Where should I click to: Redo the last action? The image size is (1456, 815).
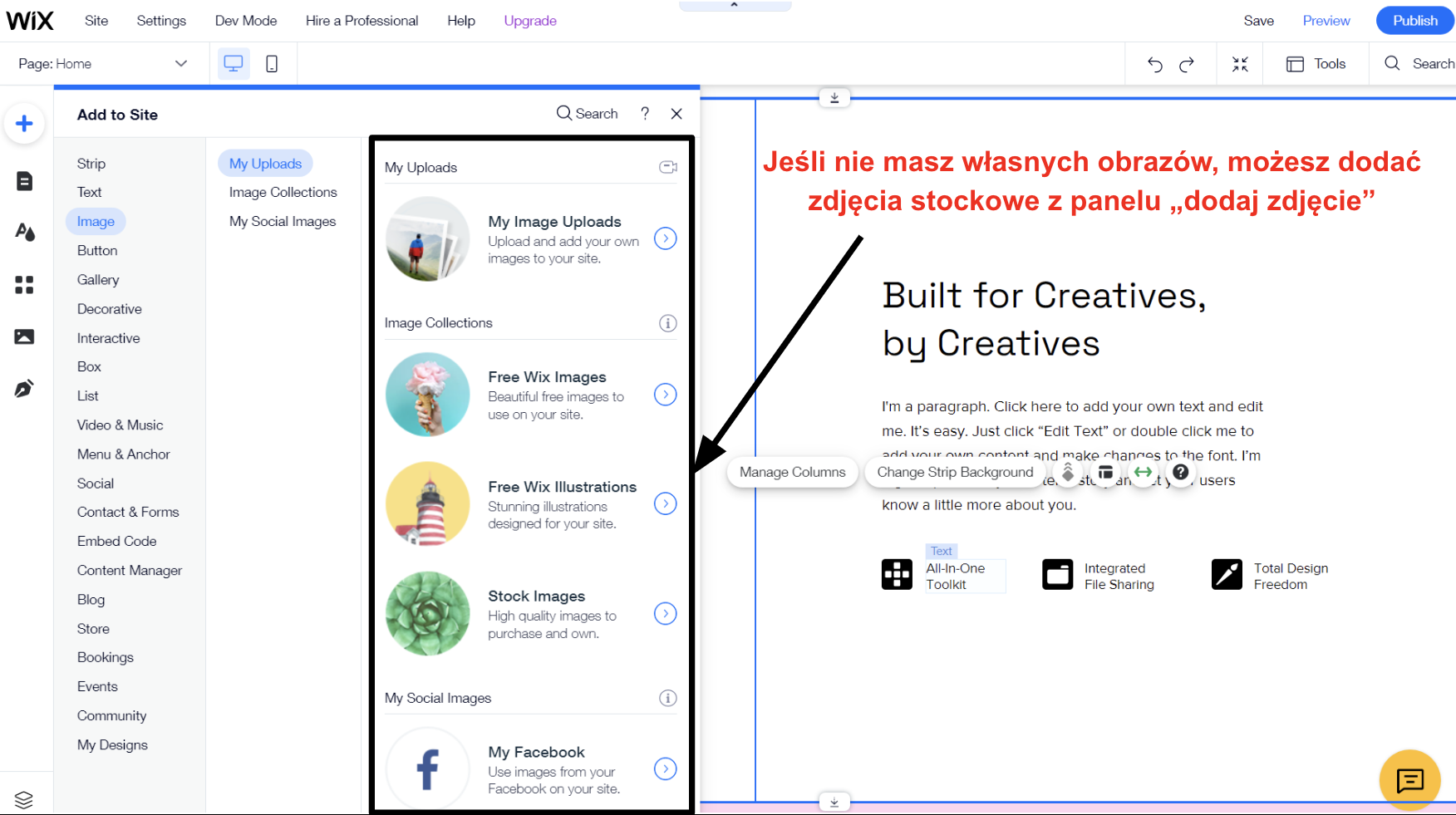pyautogui.click(x=1187, y=64)
